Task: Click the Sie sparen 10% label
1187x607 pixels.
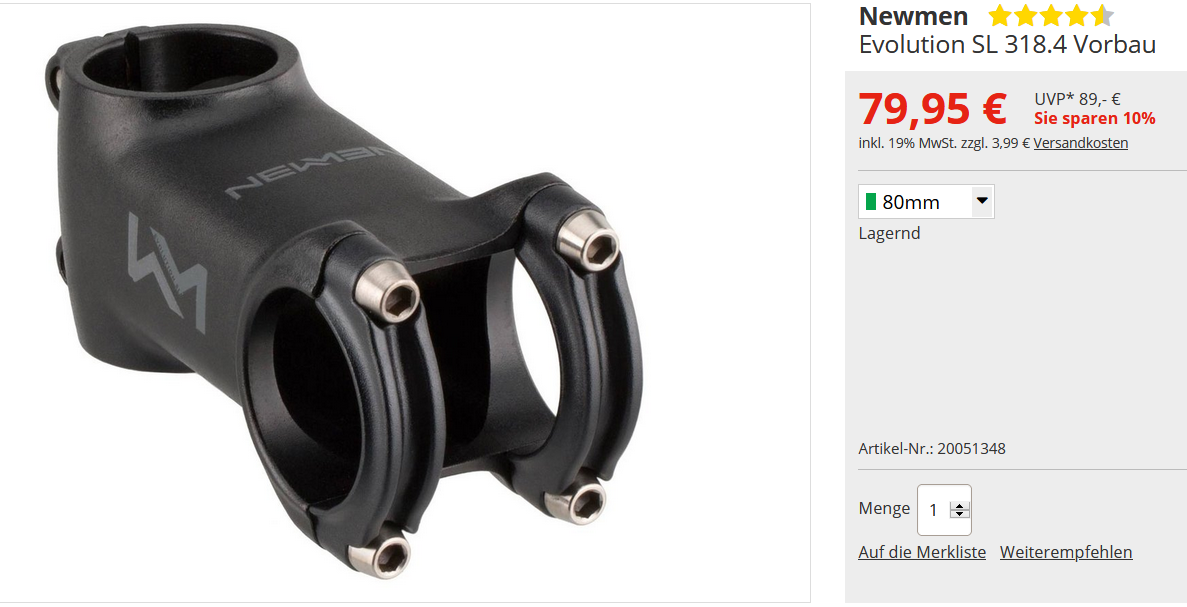Action: coord(1095,119)
